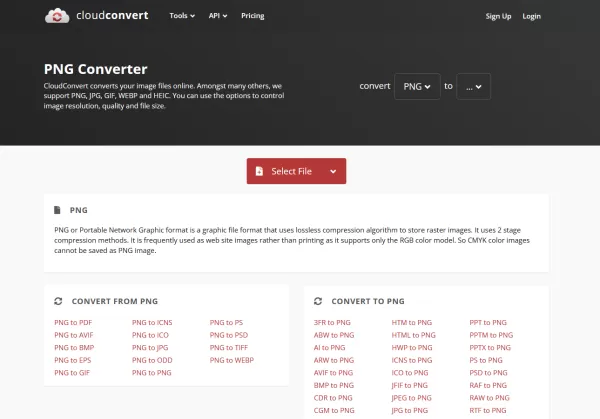Screen dimensions: 600x419
Task: Open the PNG to EPS link
Action: (73, 360)
